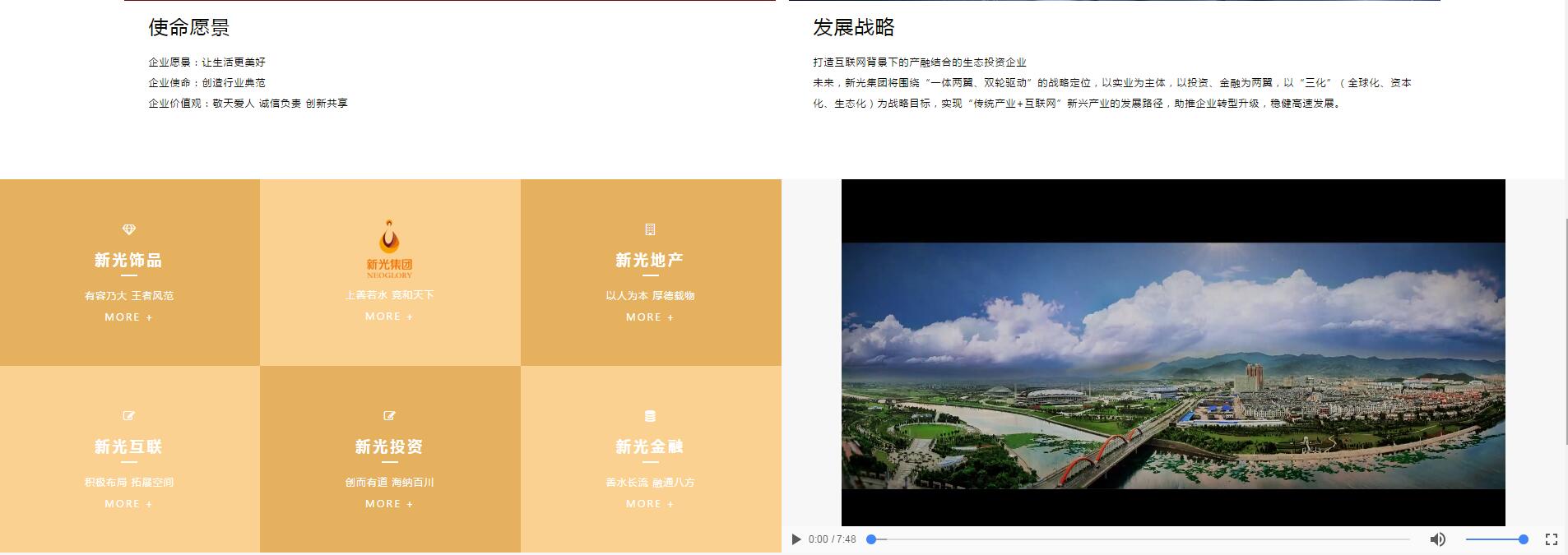Click the video progress seek bar
1568x555 pixels.
[x=1139, y=539]
